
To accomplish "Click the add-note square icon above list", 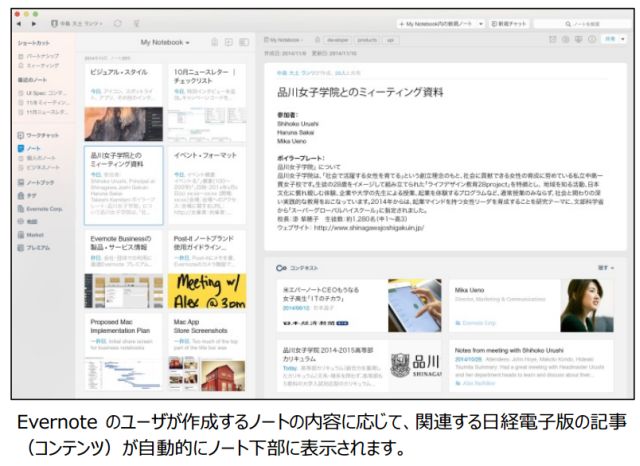I will (229, 42).
